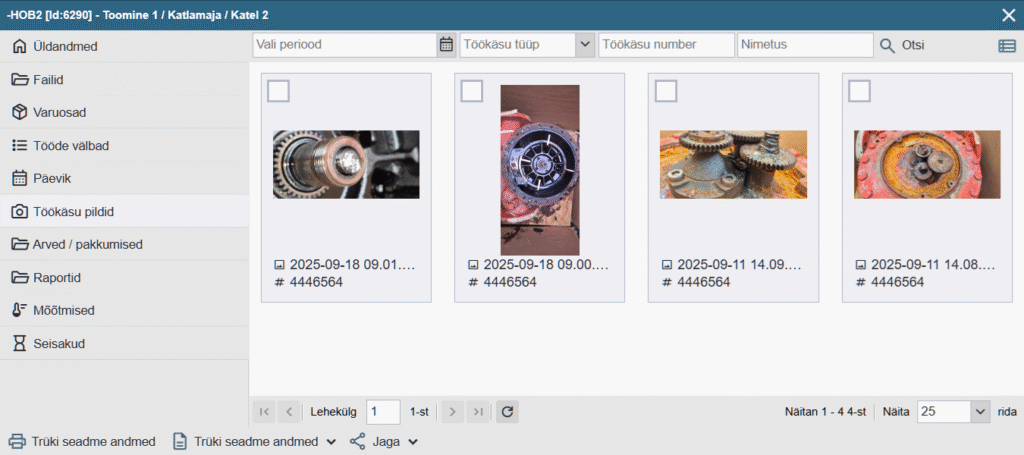Viewport: 1024px width, 455px height.
Task: Click the calendar icon beside Vali periood
Action: (445, 45)
